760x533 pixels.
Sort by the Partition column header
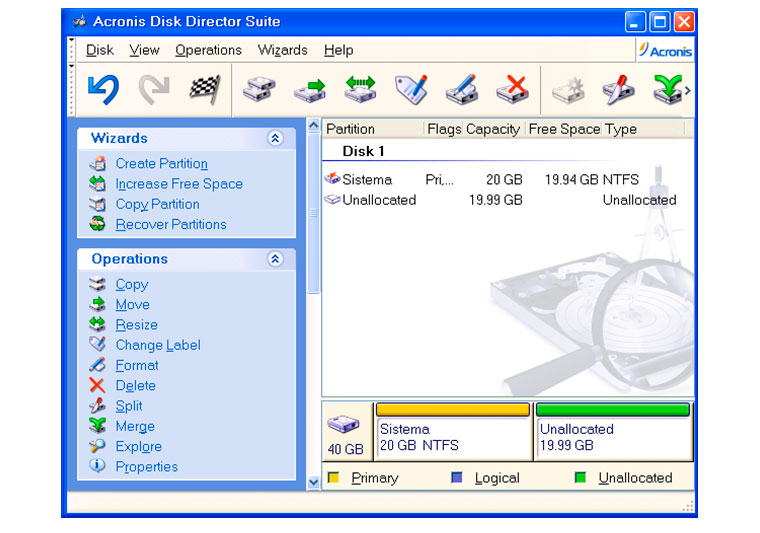point(373,129)
